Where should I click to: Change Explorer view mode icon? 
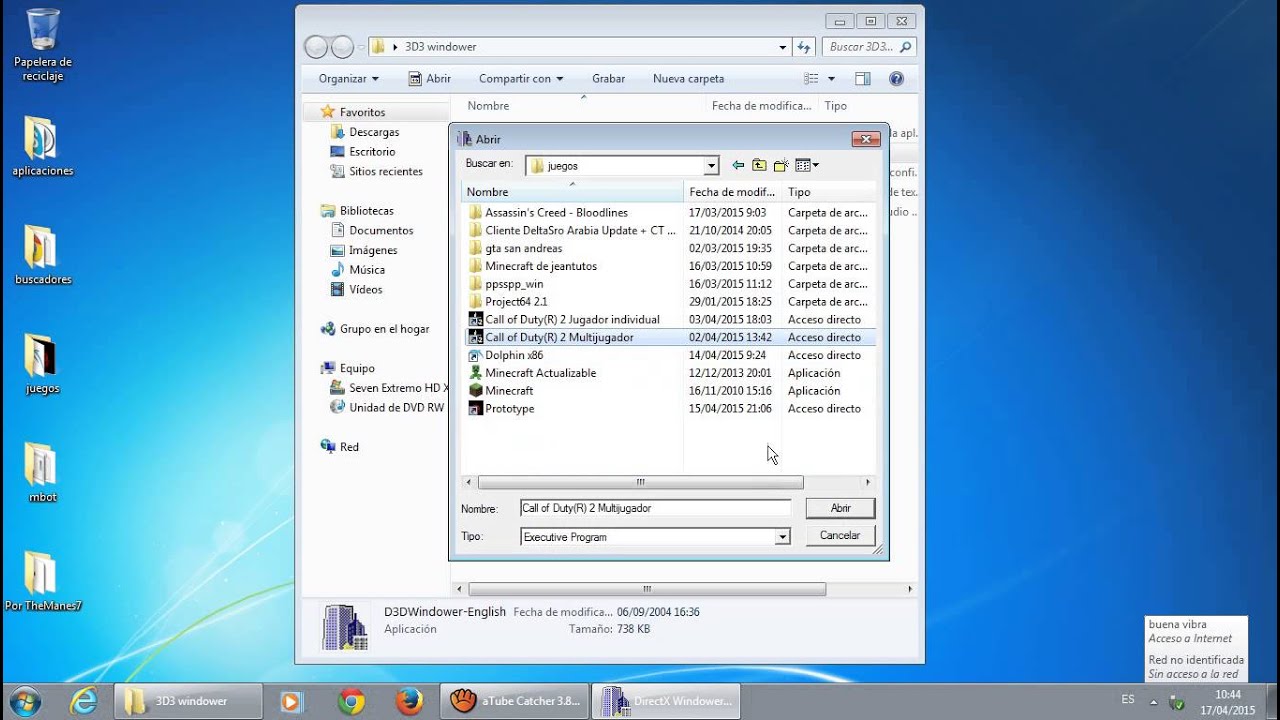coord(811,78)
